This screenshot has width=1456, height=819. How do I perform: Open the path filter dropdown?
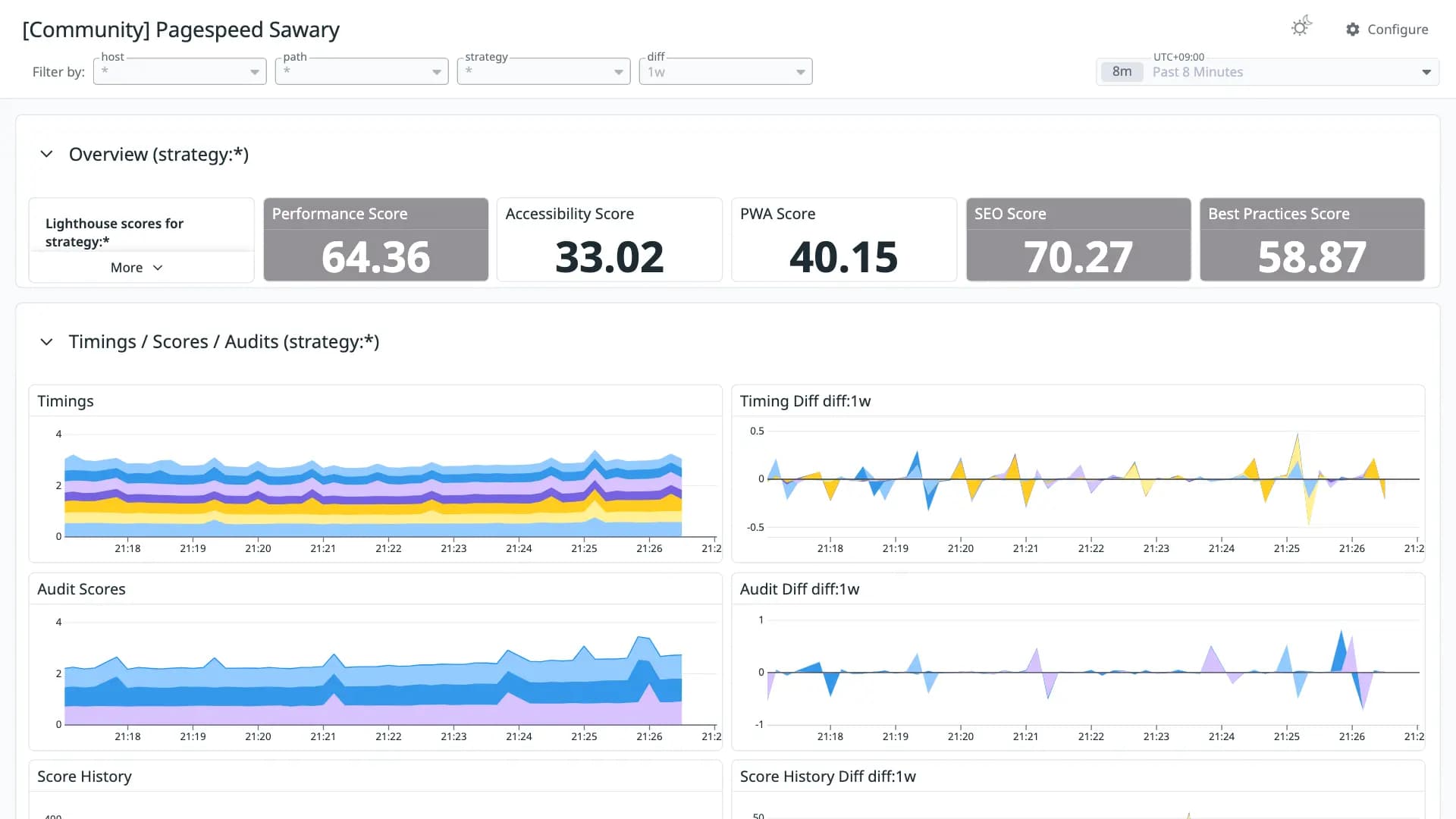pos(362,71)
